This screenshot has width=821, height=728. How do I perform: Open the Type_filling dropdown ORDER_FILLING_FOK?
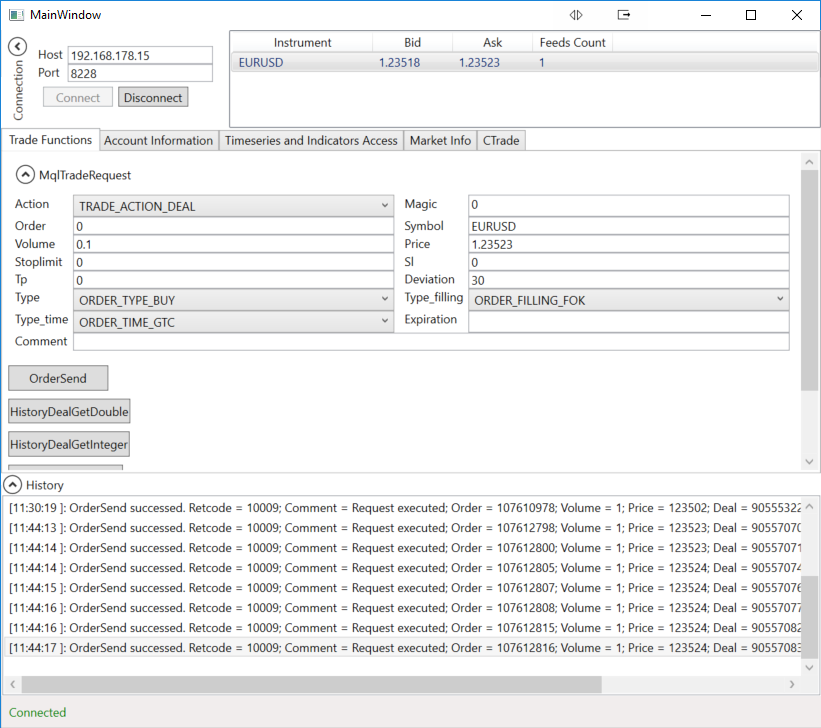(629, 300)
